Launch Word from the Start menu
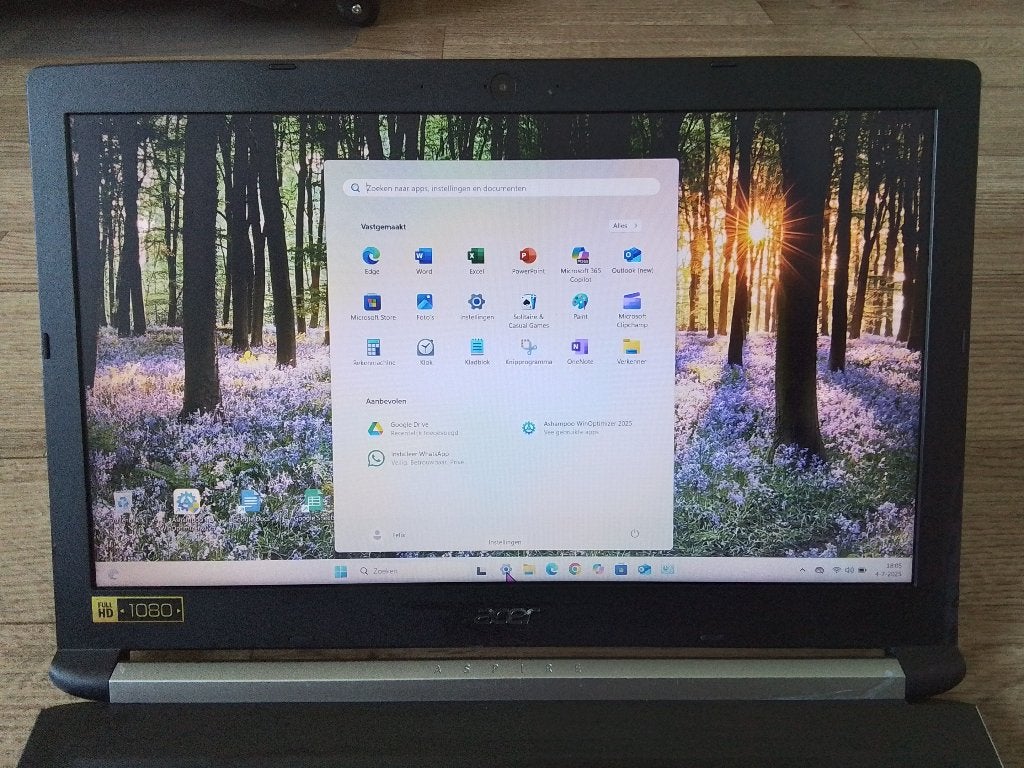Viewport: 1024px width, 768px height. click(x=424, y=260)
